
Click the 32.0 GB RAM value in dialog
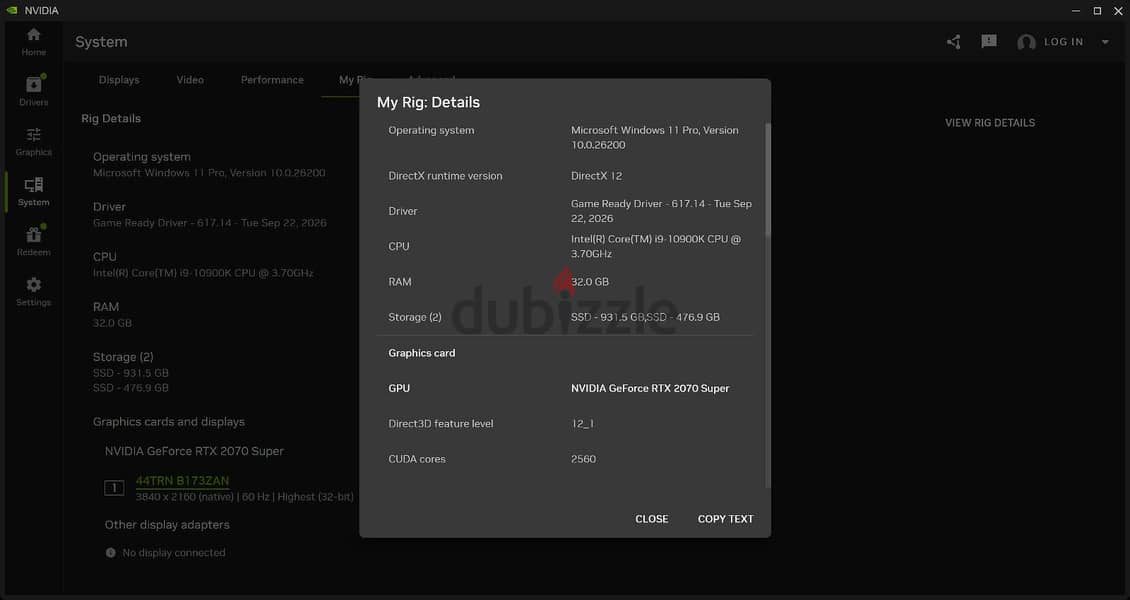point(590,282)
